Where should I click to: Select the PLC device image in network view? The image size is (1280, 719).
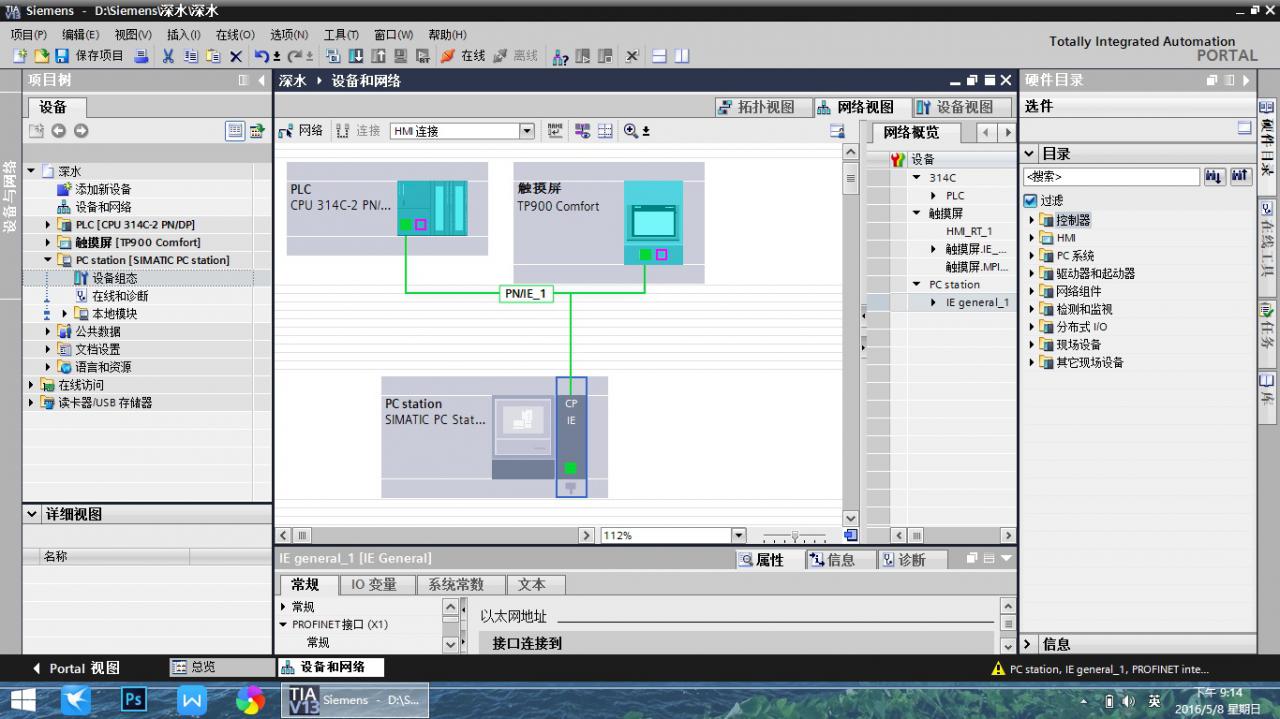(432, 207)
